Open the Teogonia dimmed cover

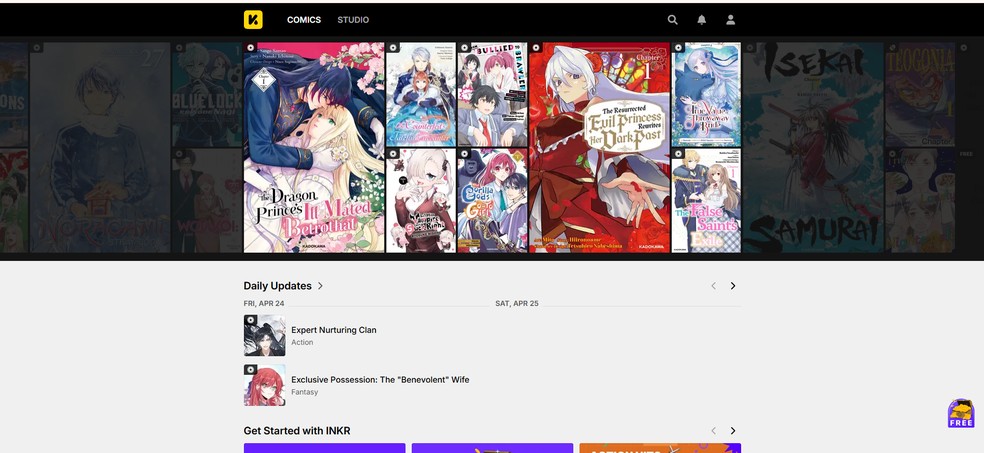(920, 94)
